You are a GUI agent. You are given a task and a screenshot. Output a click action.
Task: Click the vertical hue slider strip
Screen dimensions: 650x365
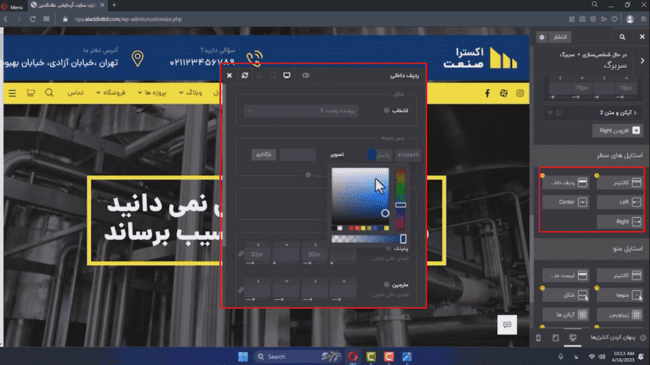coord(400,199)
